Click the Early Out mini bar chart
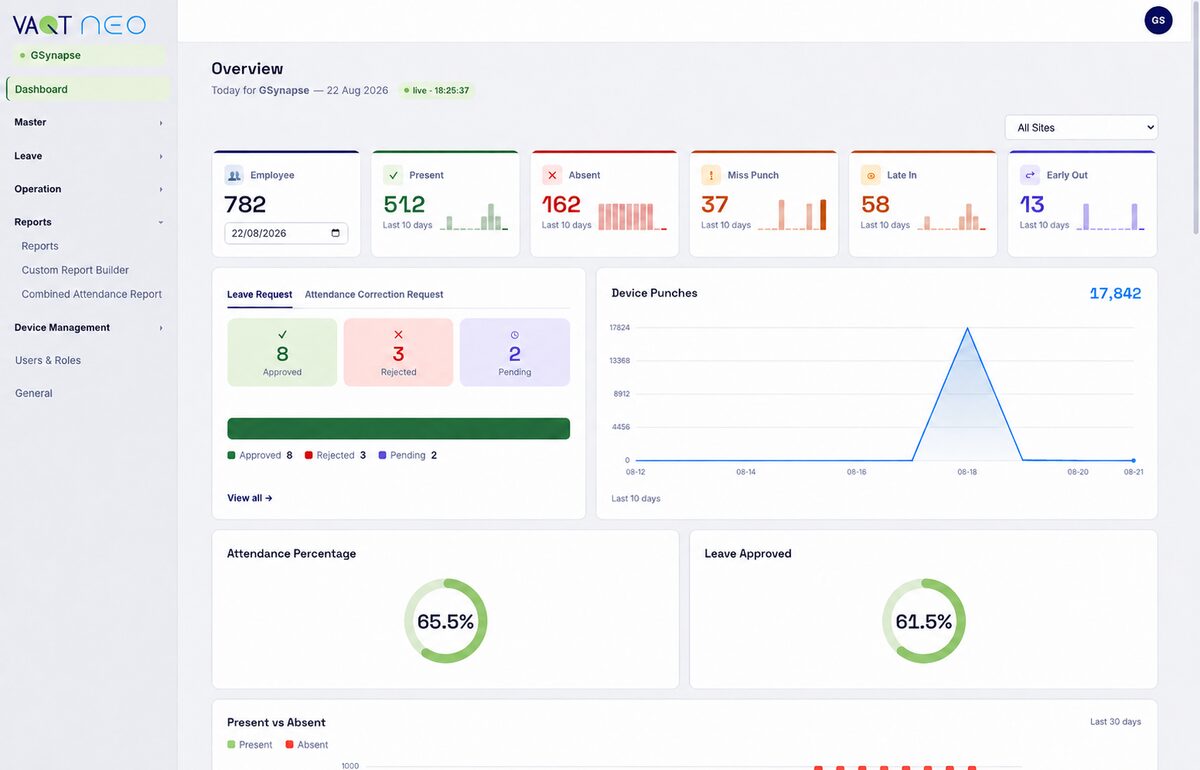 point(1111,216)
